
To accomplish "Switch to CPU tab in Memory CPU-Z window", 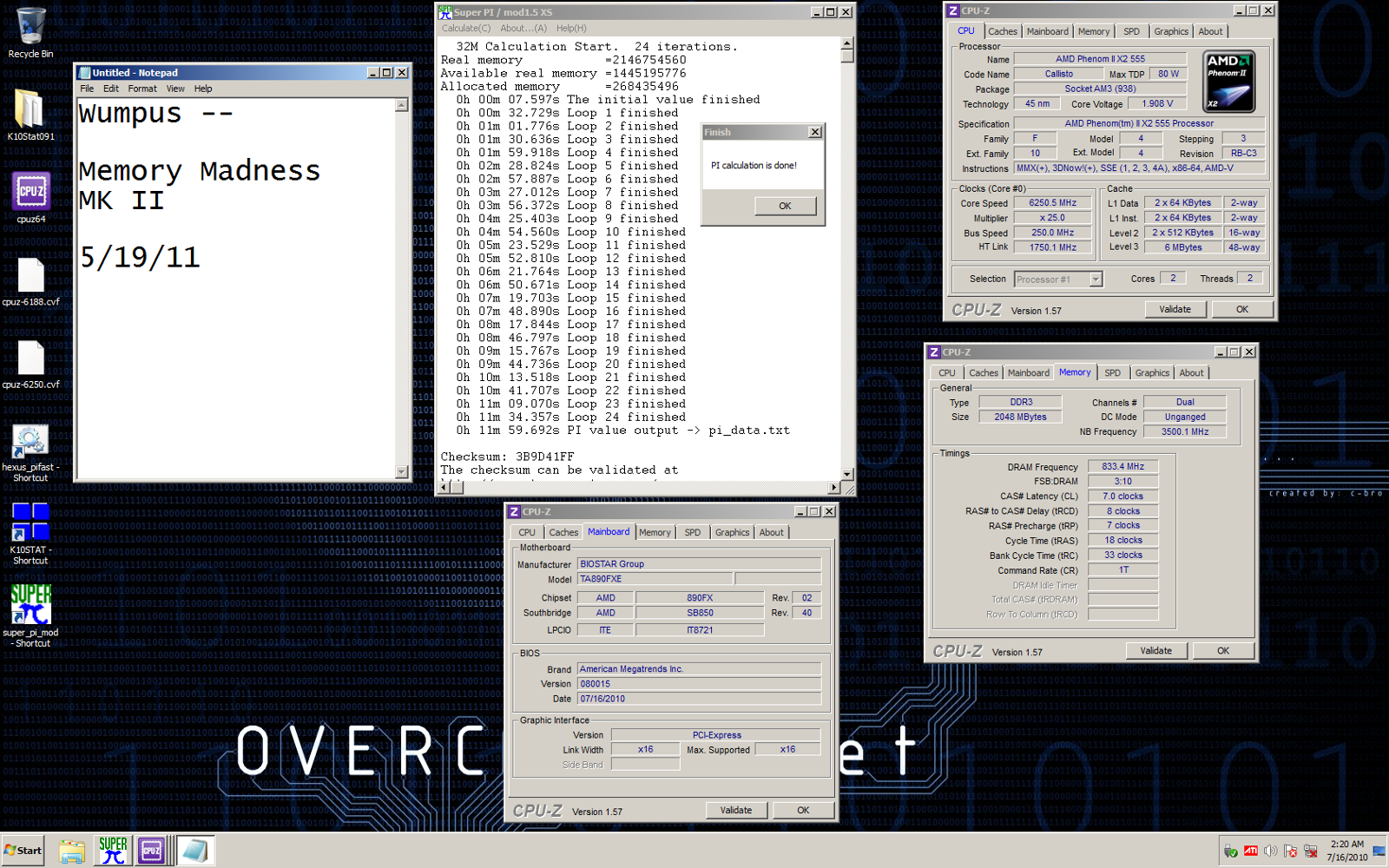I will [x=947, y=373].
